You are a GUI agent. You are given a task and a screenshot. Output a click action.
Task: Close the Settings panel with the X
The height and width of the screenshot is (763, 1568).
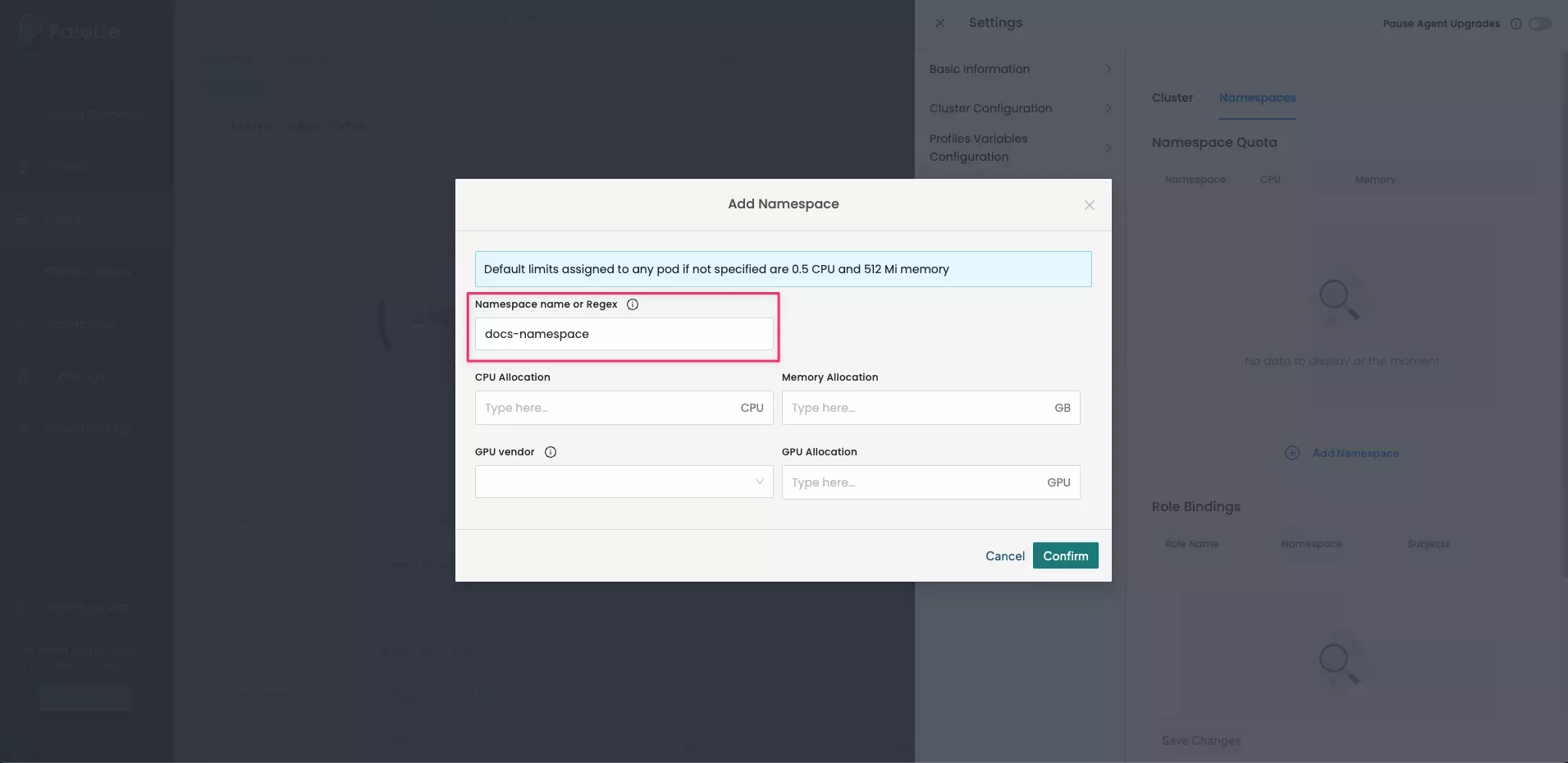940,23
